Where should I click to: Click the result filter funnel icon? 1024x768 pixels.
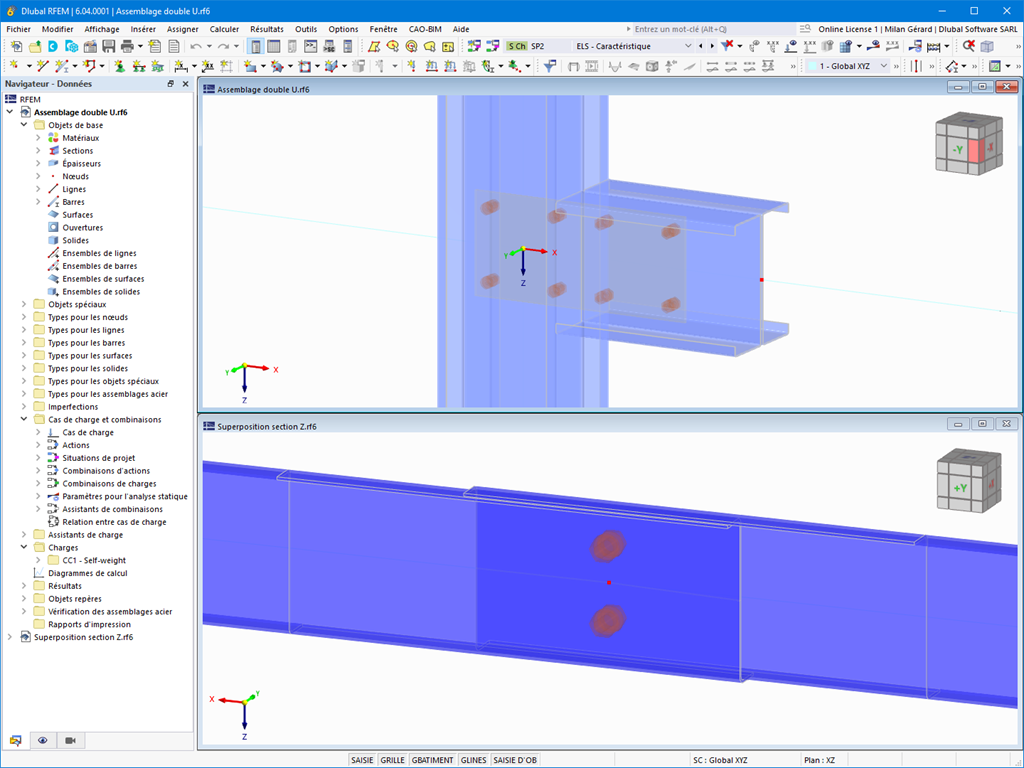pyautogui.click(x=550, y=66)
